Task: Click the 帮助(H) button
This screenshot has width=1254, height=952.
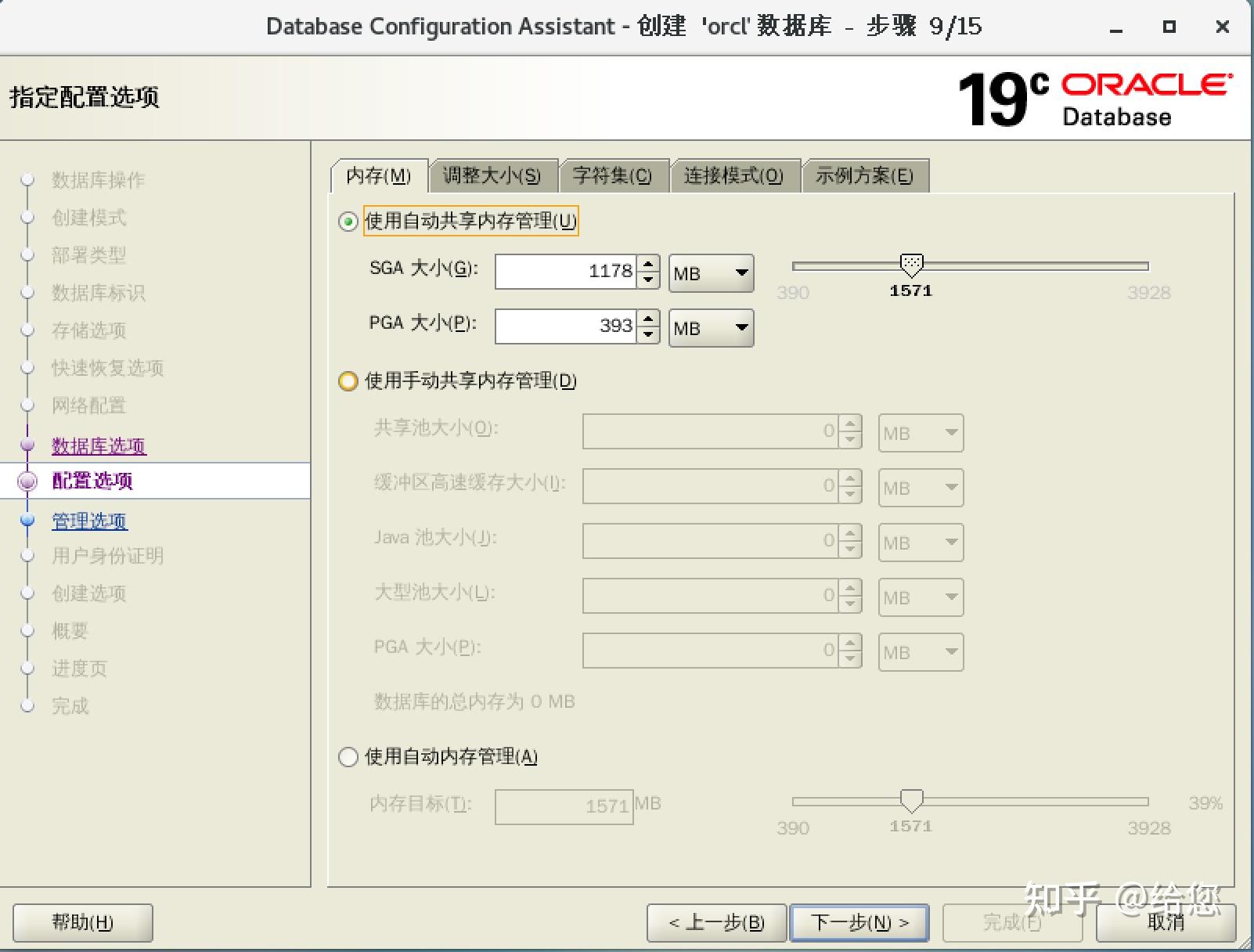Action: click(81, 922)
